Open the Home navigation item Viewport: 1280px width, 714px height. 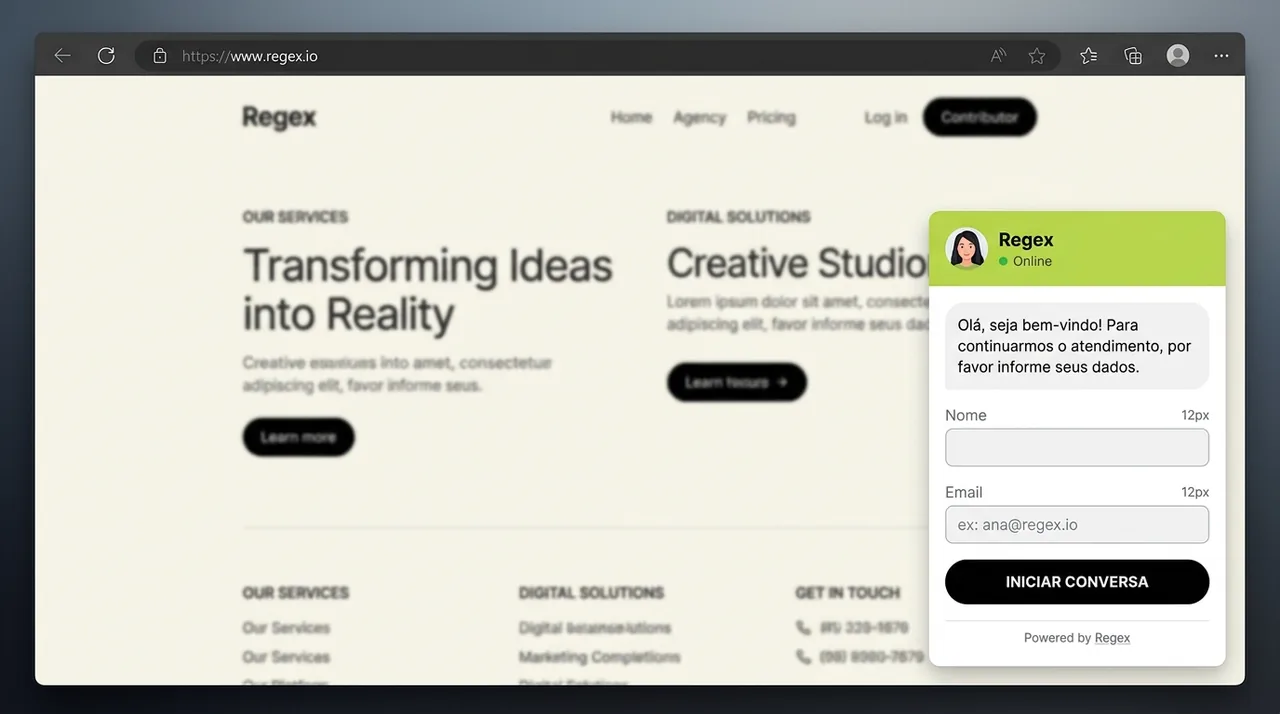631,117
